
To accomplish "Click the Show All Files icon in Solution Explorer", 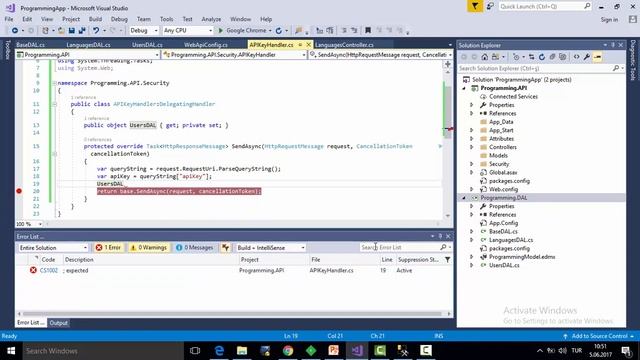I will [563, 57].
